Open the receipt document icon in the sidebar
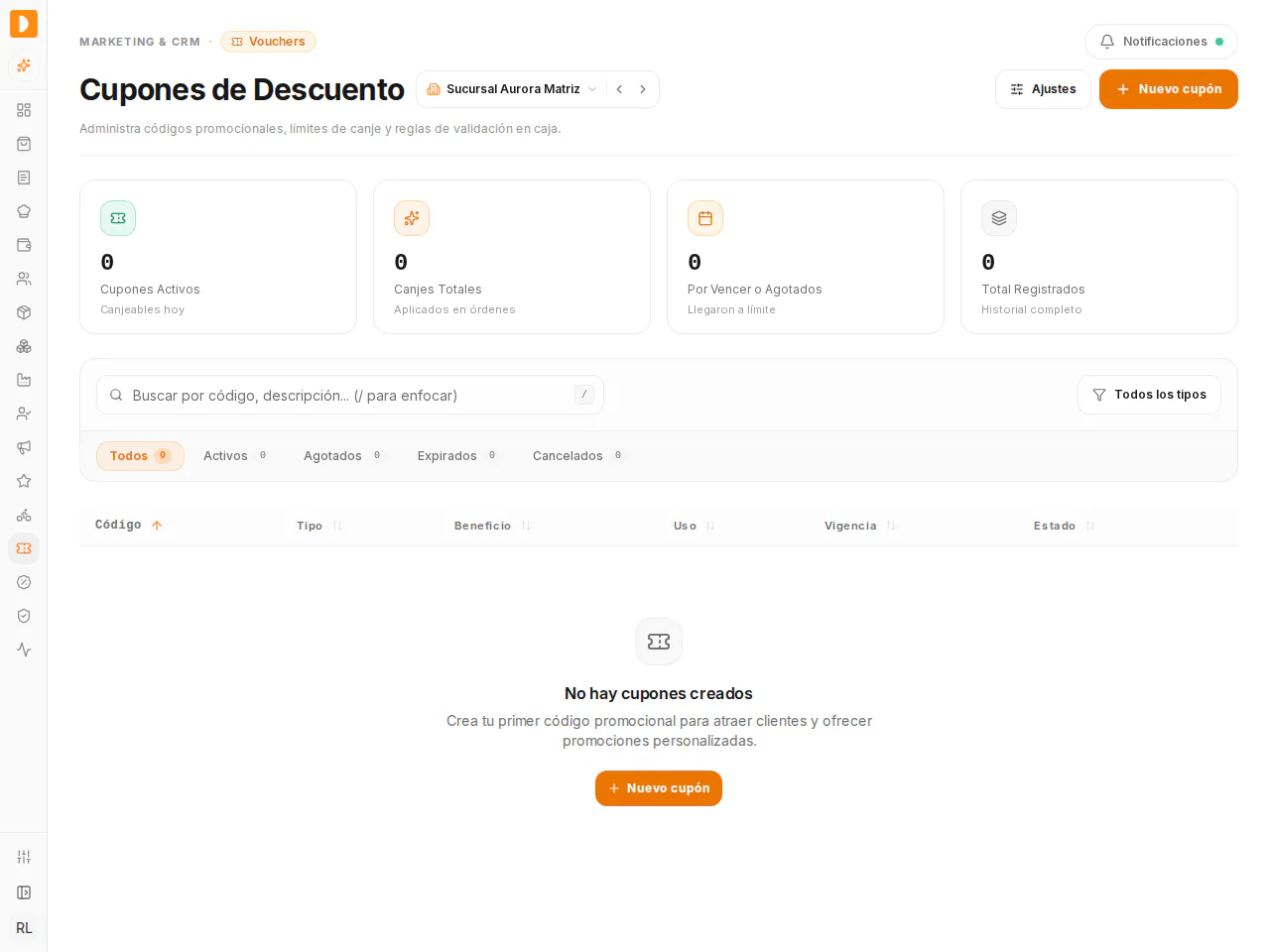 click(24, 178)
